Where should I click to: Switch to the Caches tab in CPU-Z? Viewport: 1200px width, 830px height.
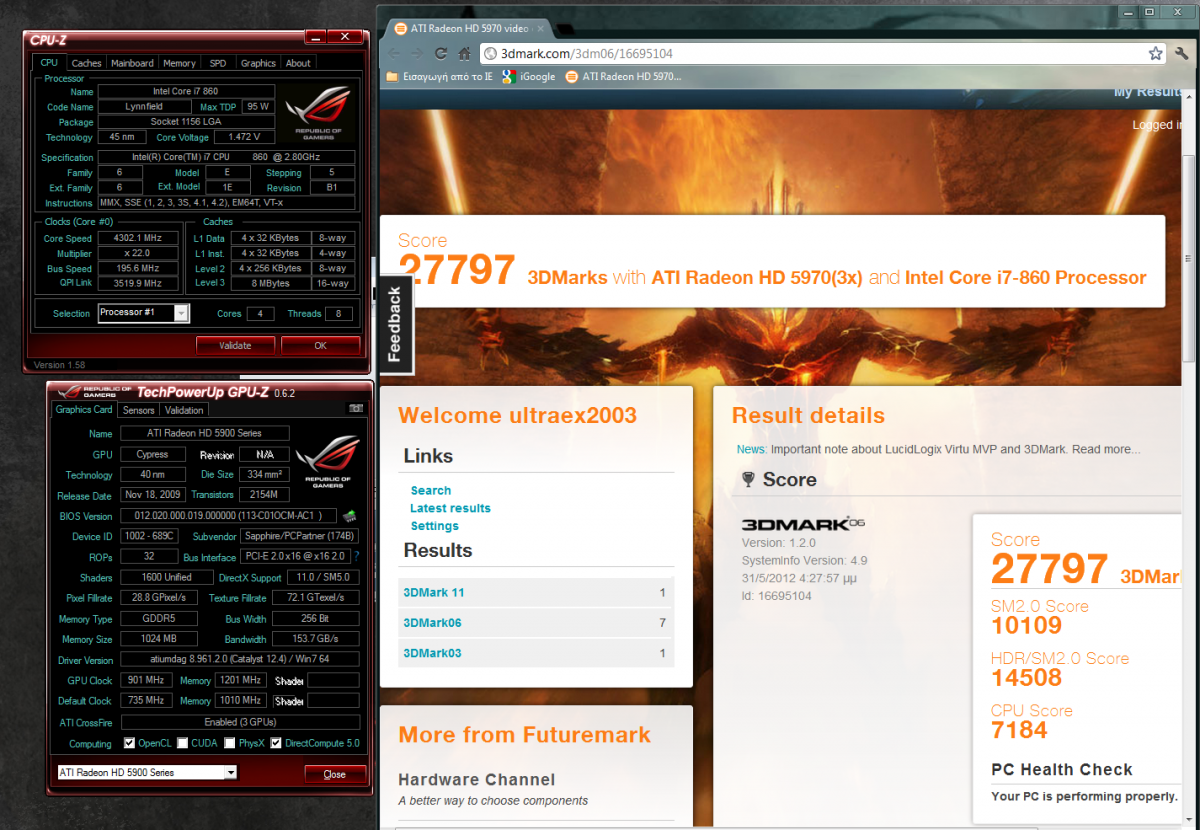point(86,63)
